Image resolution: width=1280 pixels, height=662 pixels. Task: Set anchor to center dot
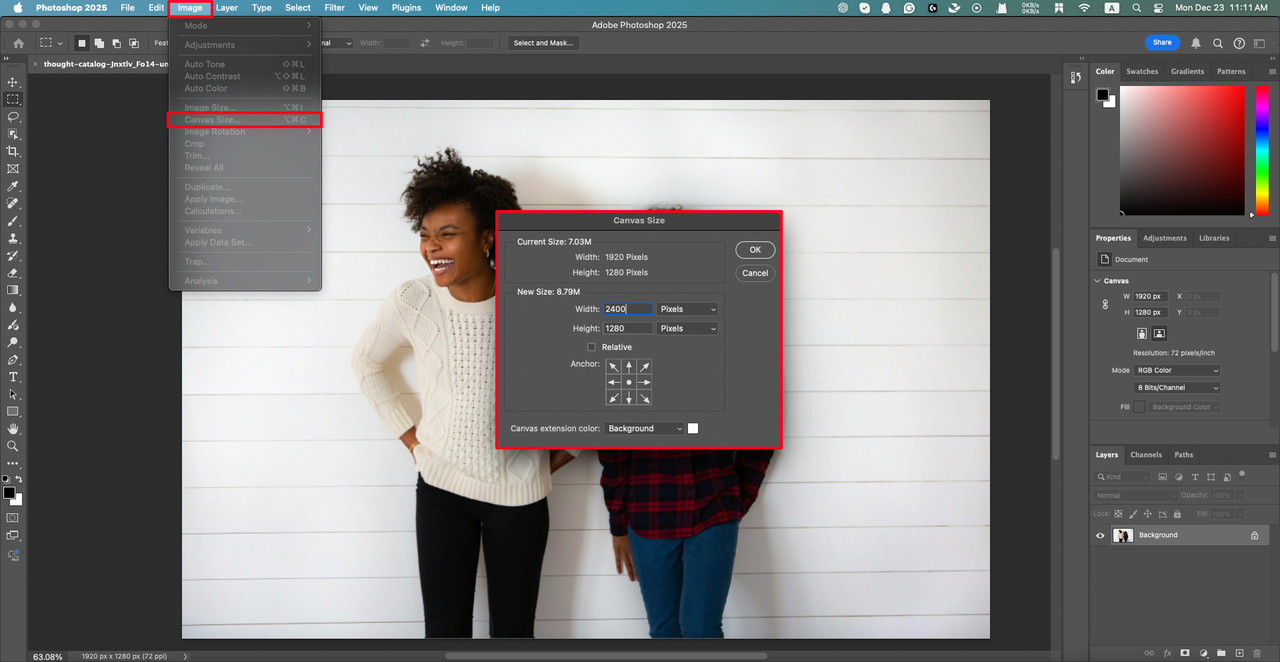point(629,382)
